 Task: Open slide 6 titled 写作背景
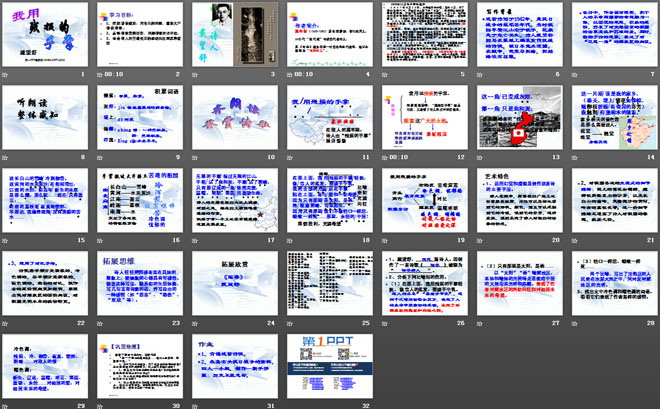(514, 35)
